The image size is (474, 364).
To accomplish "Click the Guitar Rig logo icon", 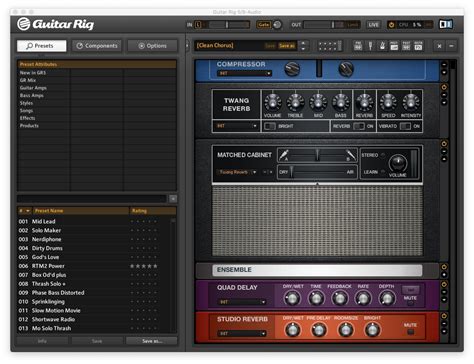I will (x=23, y=24).
